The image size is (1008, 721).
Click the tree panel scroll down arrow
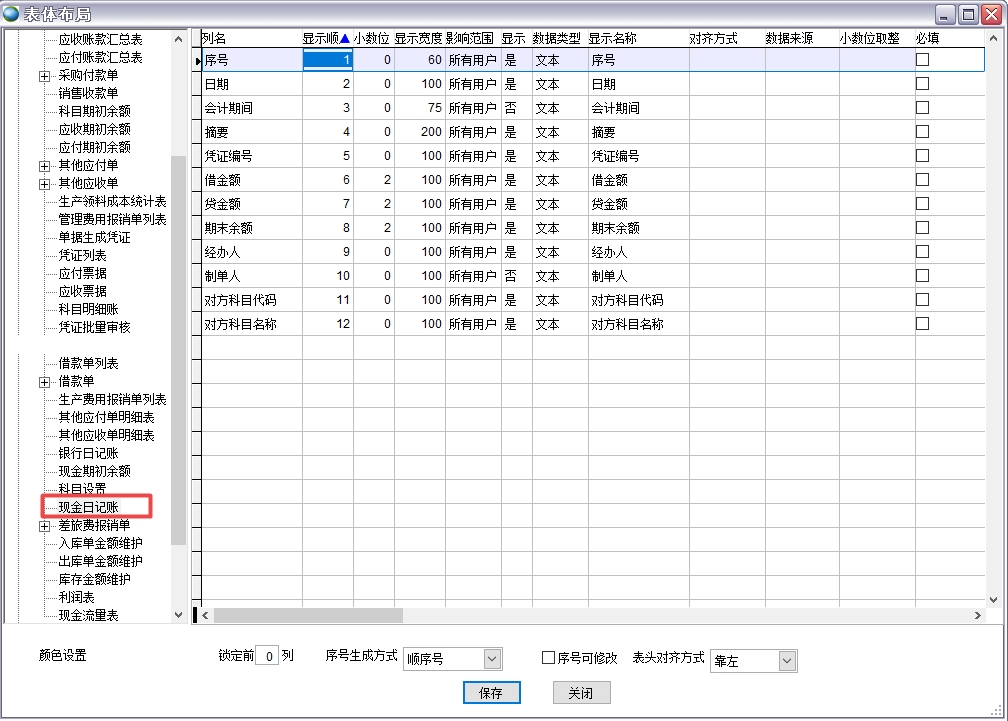pyautogui.click(x=179, y=615)
